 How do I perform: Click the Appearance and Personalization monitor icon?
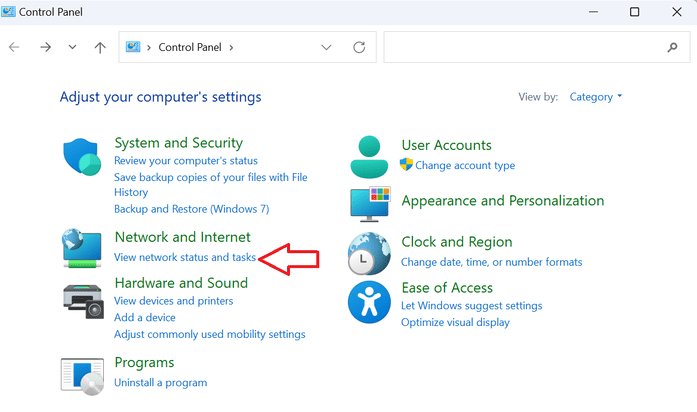(370, 204)
